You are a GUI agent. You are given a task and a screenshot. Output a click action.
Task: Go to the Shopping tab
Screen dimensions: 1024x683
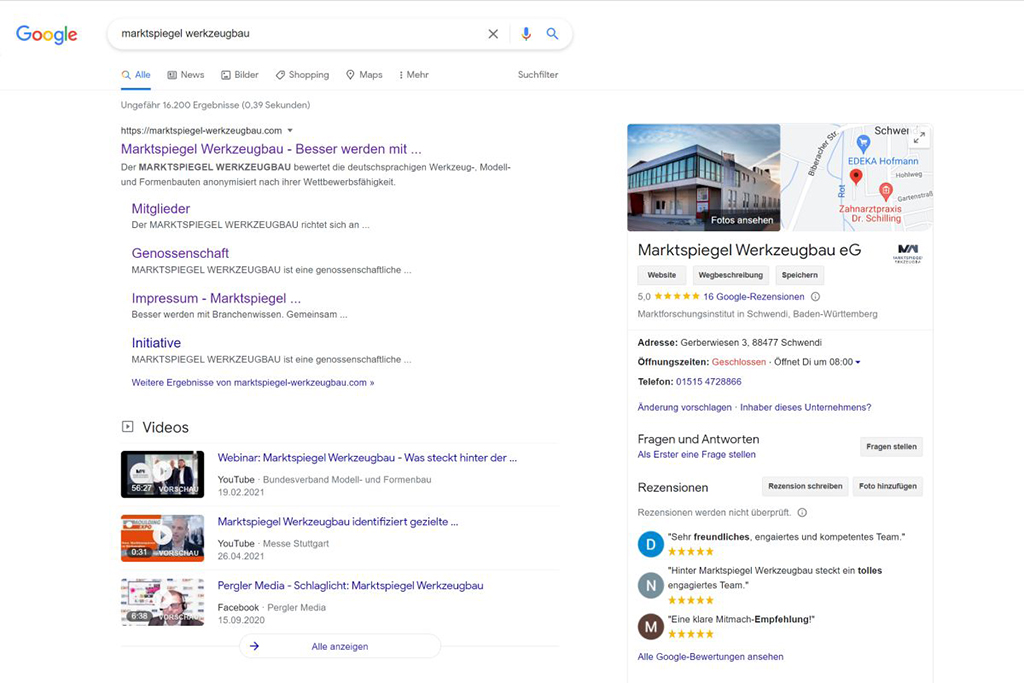[x=302, y=75]
